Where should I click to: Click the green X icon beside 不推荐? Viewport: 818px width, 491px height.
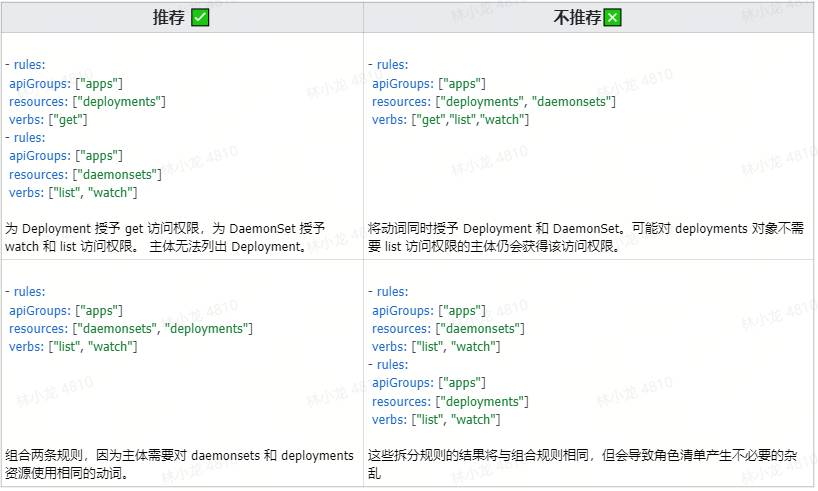click(x=612, y=18)
